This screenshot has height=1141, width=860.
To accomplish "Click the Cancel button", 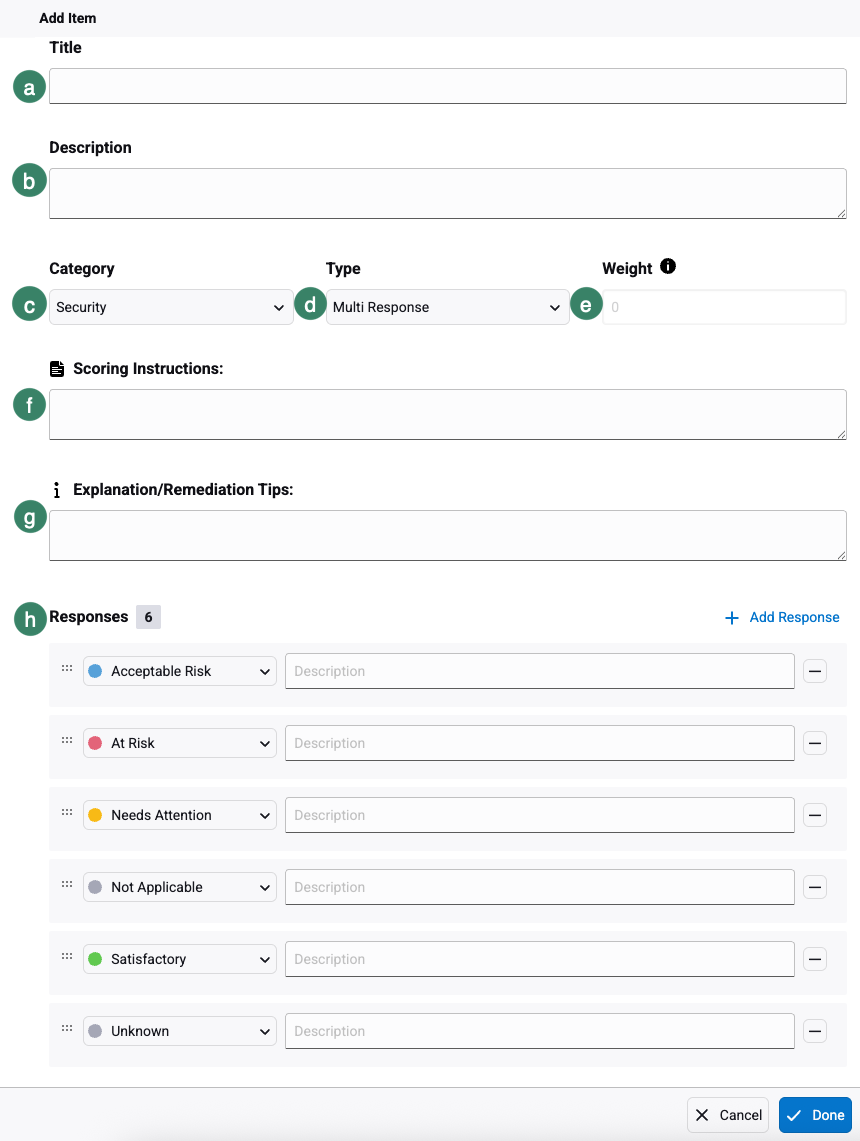I will 727,1114.
